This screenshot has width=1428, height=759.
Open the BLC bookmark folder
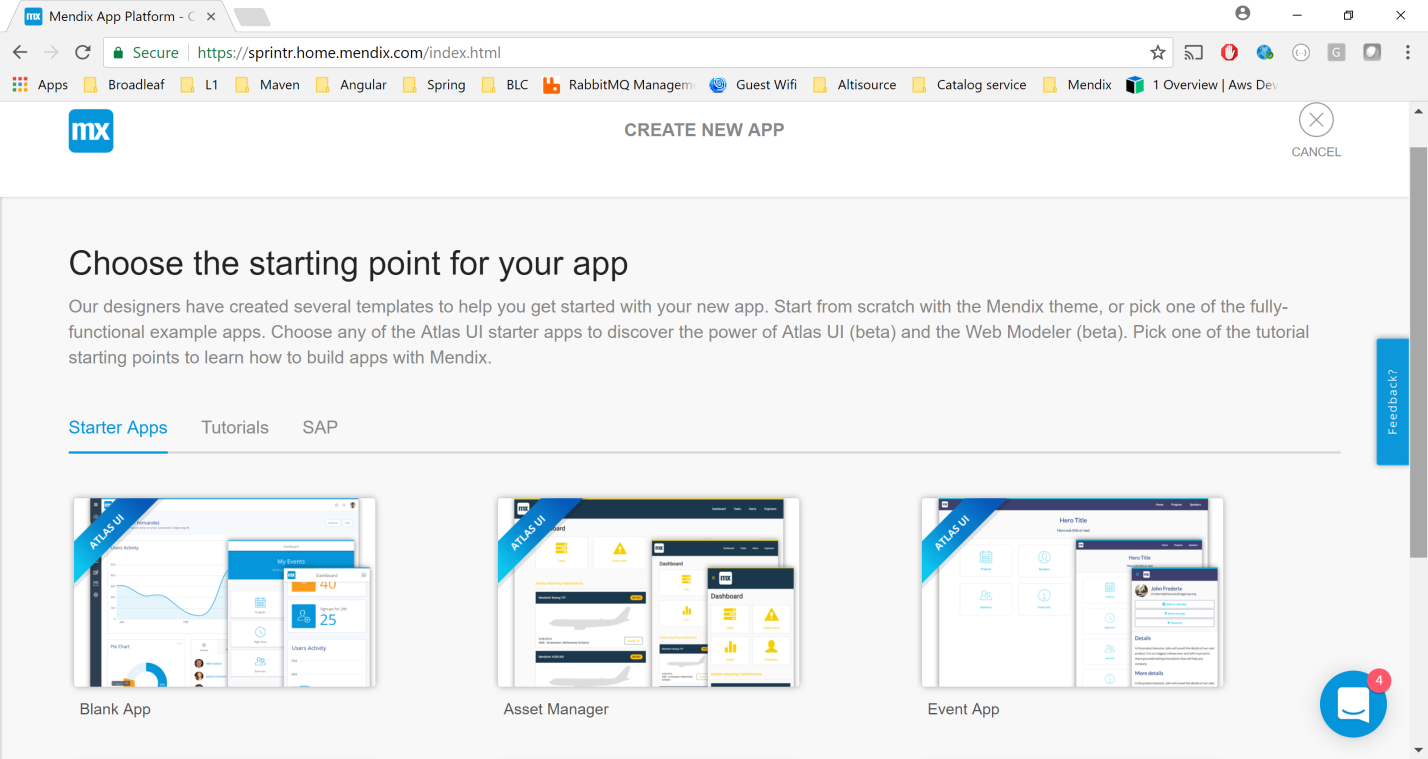coord(505,85)
